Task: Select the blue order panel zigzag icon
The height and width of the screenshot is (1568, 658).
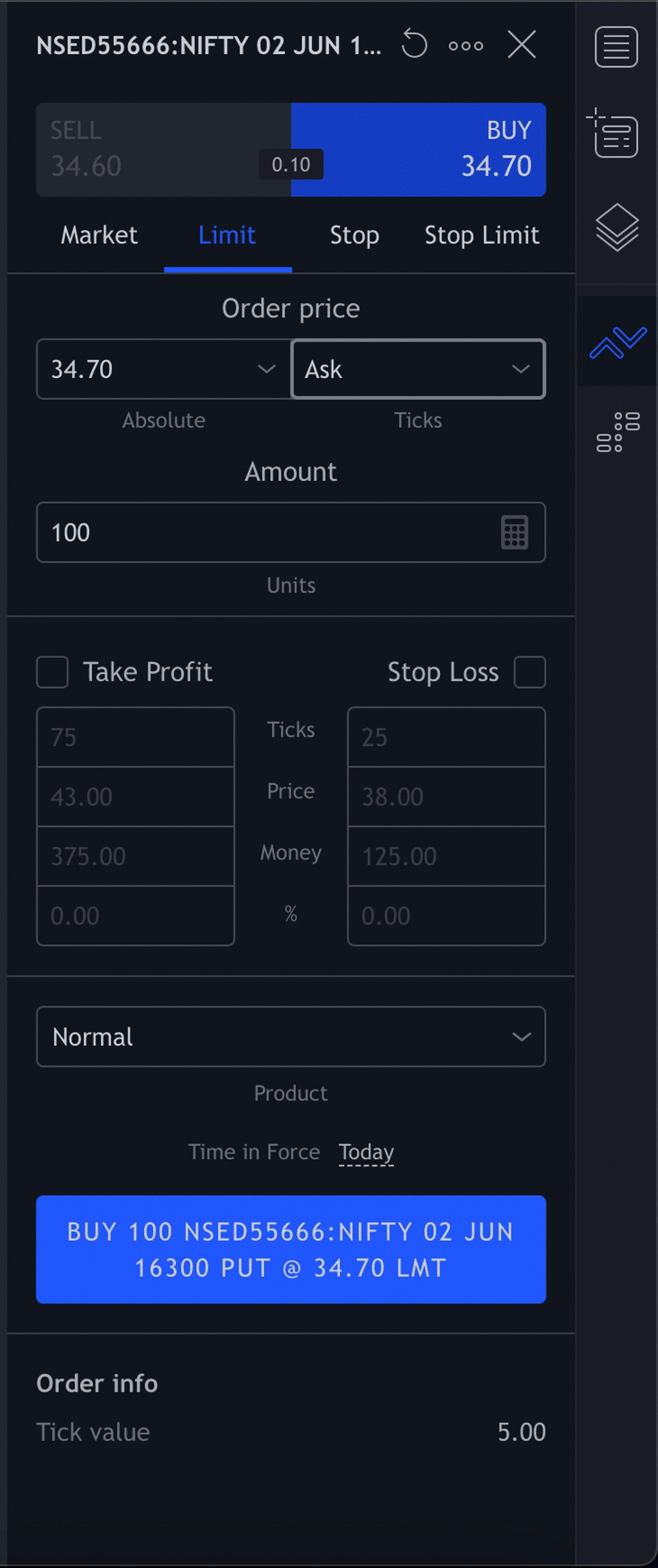Action: [x=618, y=342]
